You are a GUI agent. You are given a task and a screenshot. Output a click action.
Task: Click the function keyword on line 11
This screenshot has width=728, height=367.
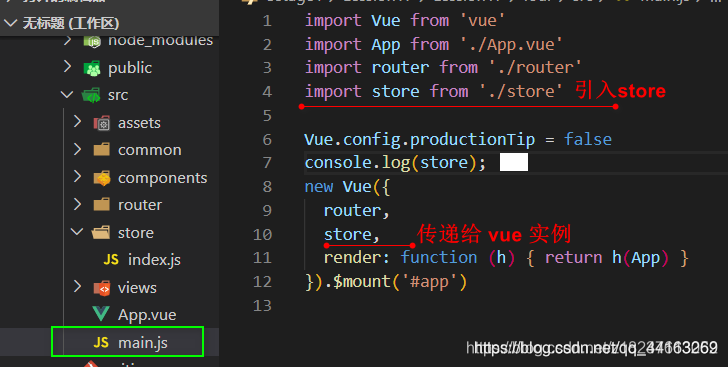click(x=439, y=257)
